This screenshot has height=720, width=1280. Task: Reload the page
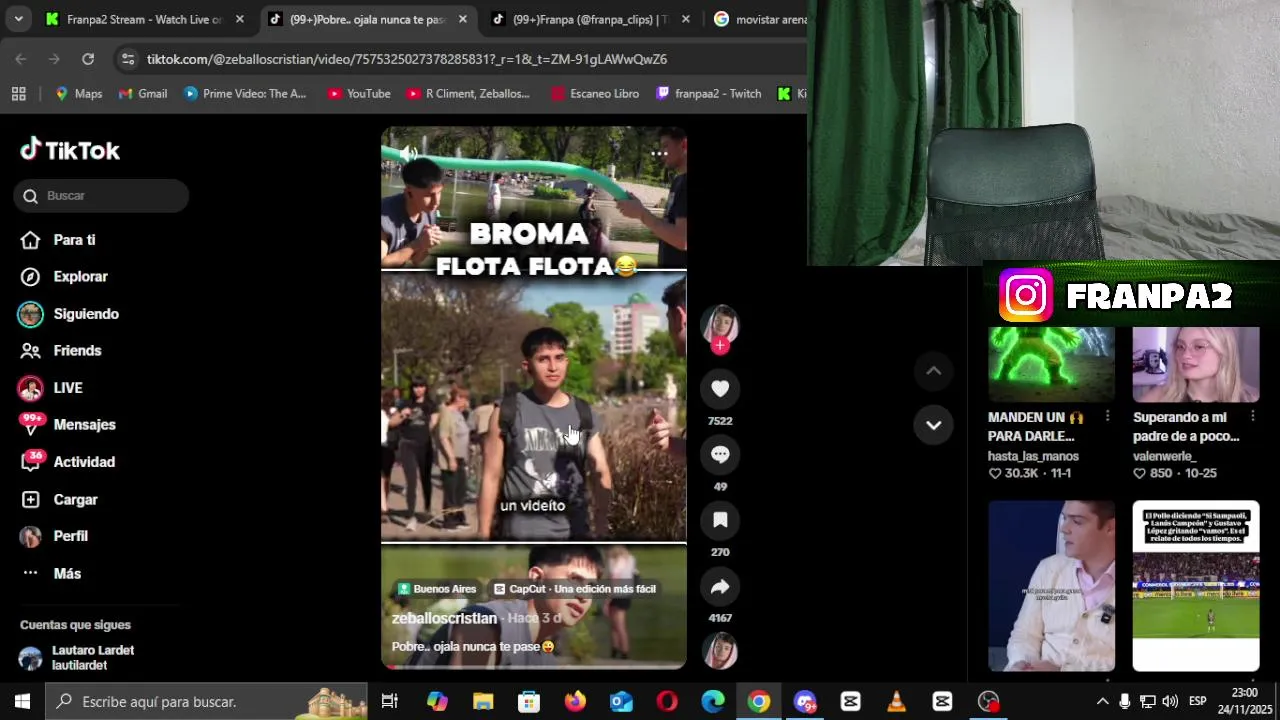88,59
